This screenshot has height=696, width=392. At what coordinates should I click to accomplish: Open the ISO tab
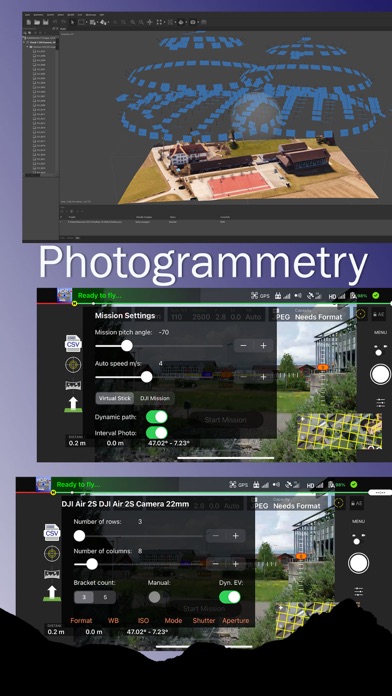tap(143, 621)
